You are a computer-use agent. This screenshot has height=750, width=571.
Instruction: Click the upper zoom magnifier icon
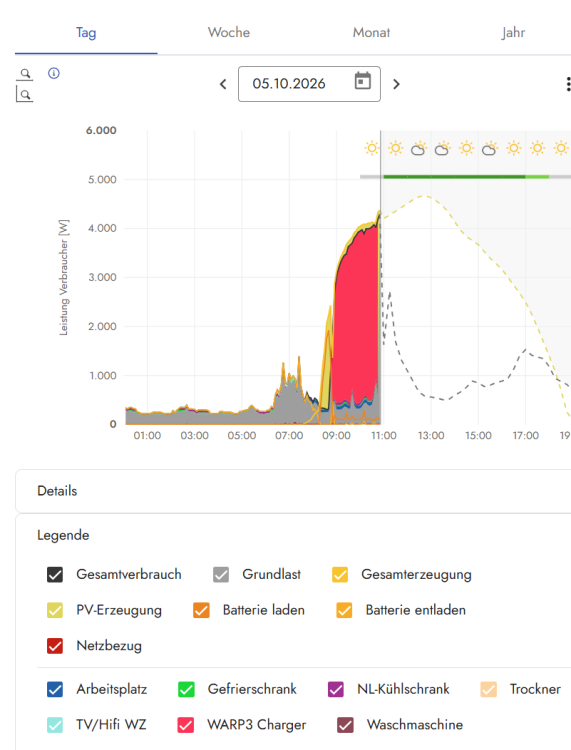click(x=25, y=74)
